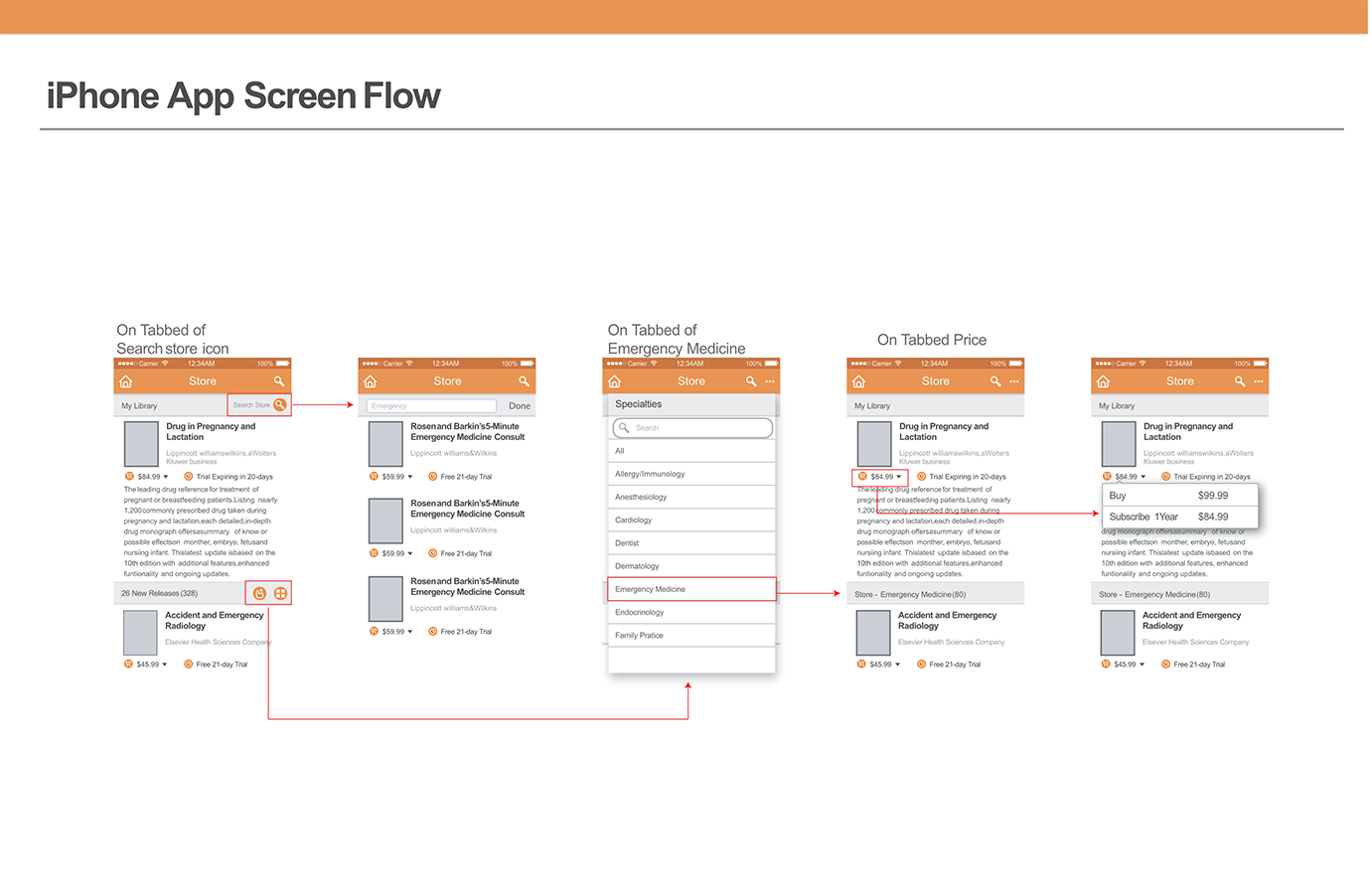Tap the orange Search Store magnifier icon
Image resolution: width=1372 pixels, height=894 pixels.
tap(280, 405)
